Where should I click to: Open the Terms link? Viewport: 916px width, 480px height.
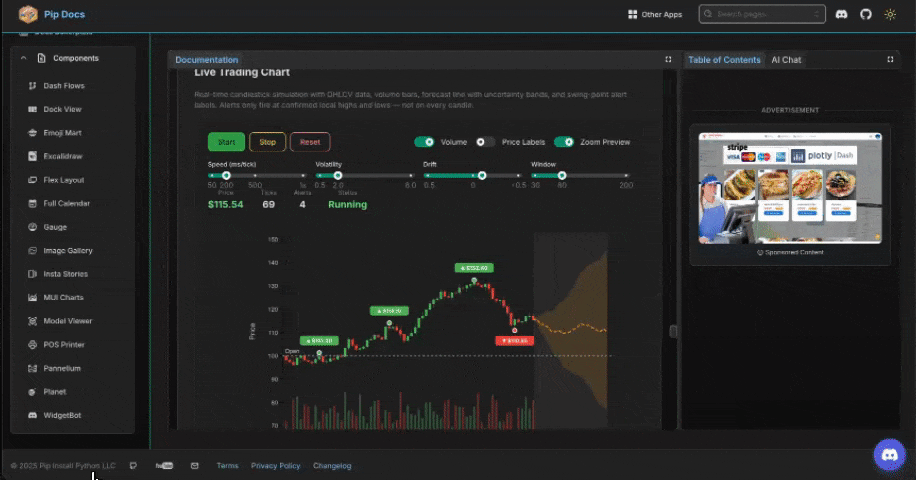[x=227, y=465]
